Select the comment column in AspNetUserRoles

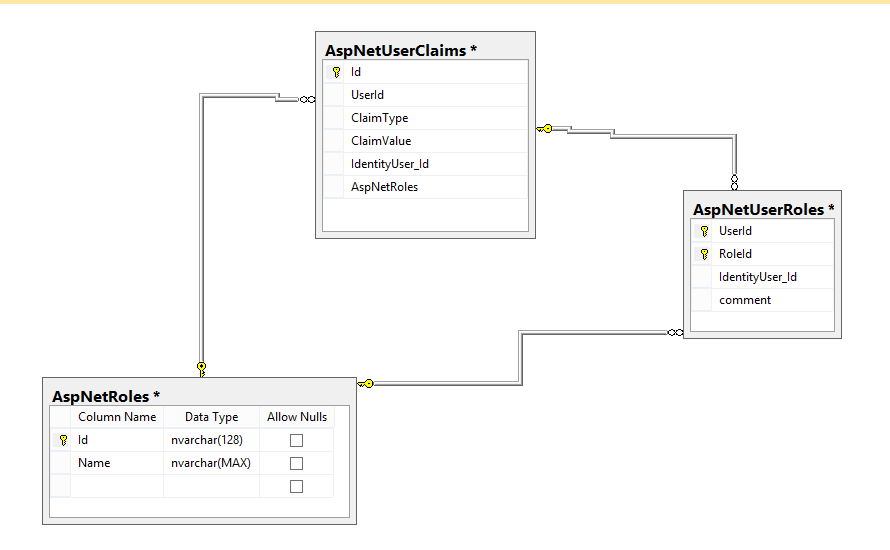pyautogui.click(x=745, y=300)
